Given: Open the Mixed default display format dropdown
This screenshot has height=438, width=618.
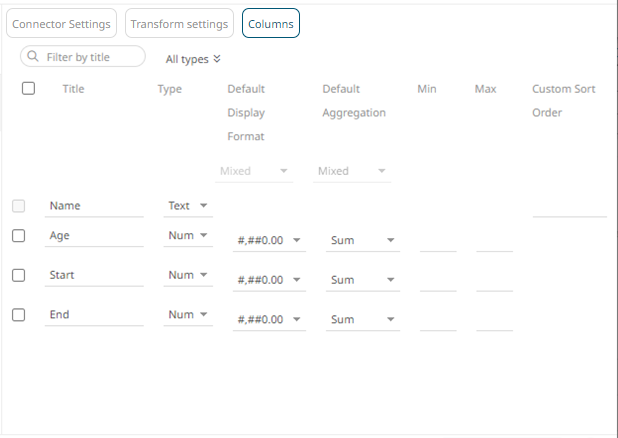Looking at the screenshot, I should tap(255, 171).
